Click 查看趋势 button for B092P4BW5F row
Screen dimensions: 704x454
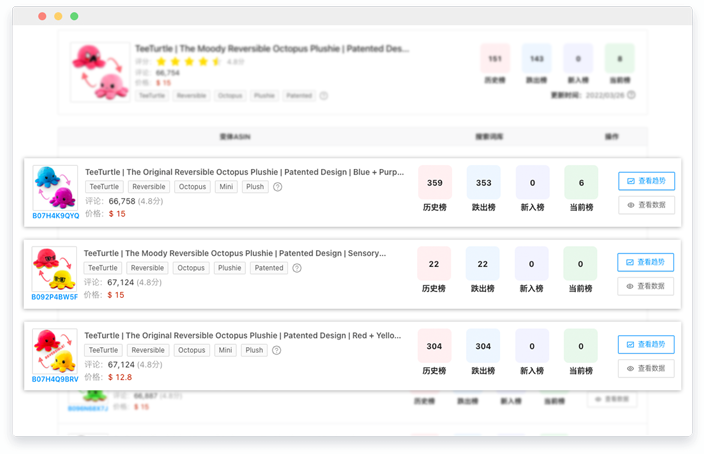coord(646,262)
